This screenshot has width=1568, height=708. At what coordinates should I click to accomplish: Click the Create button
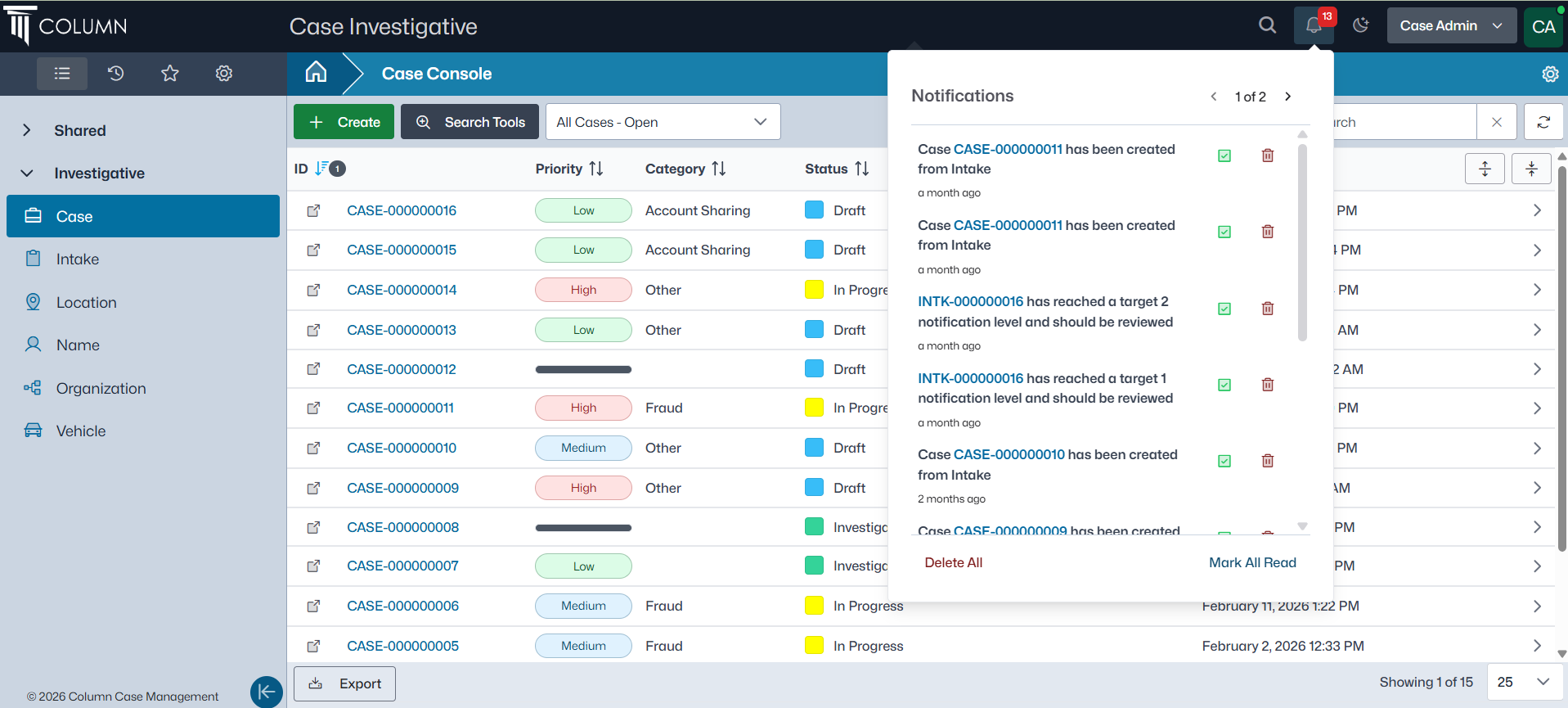344,122
